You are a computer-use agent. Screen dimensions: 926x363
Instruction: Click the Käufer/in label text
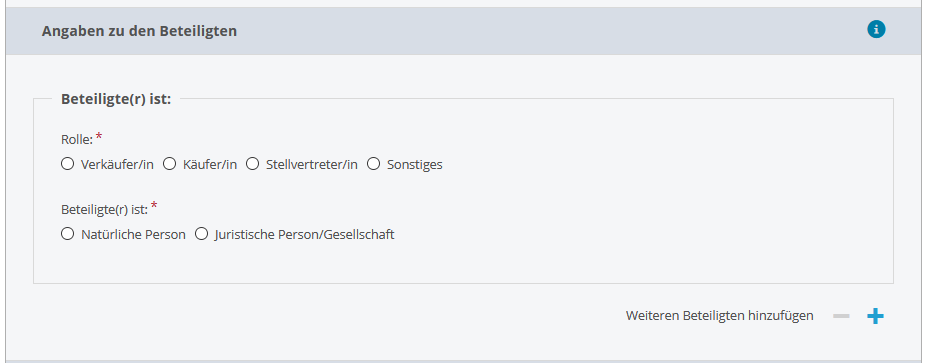pyautogui.click(x=210, y=165)
